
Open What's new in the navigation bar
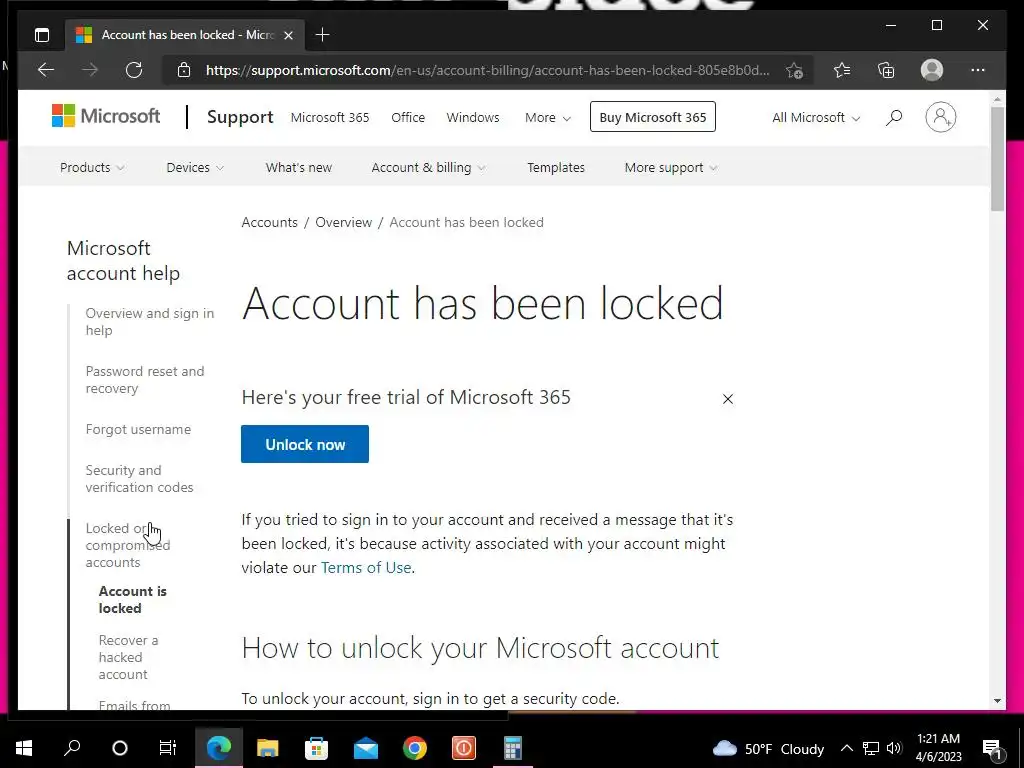[298, 167]
